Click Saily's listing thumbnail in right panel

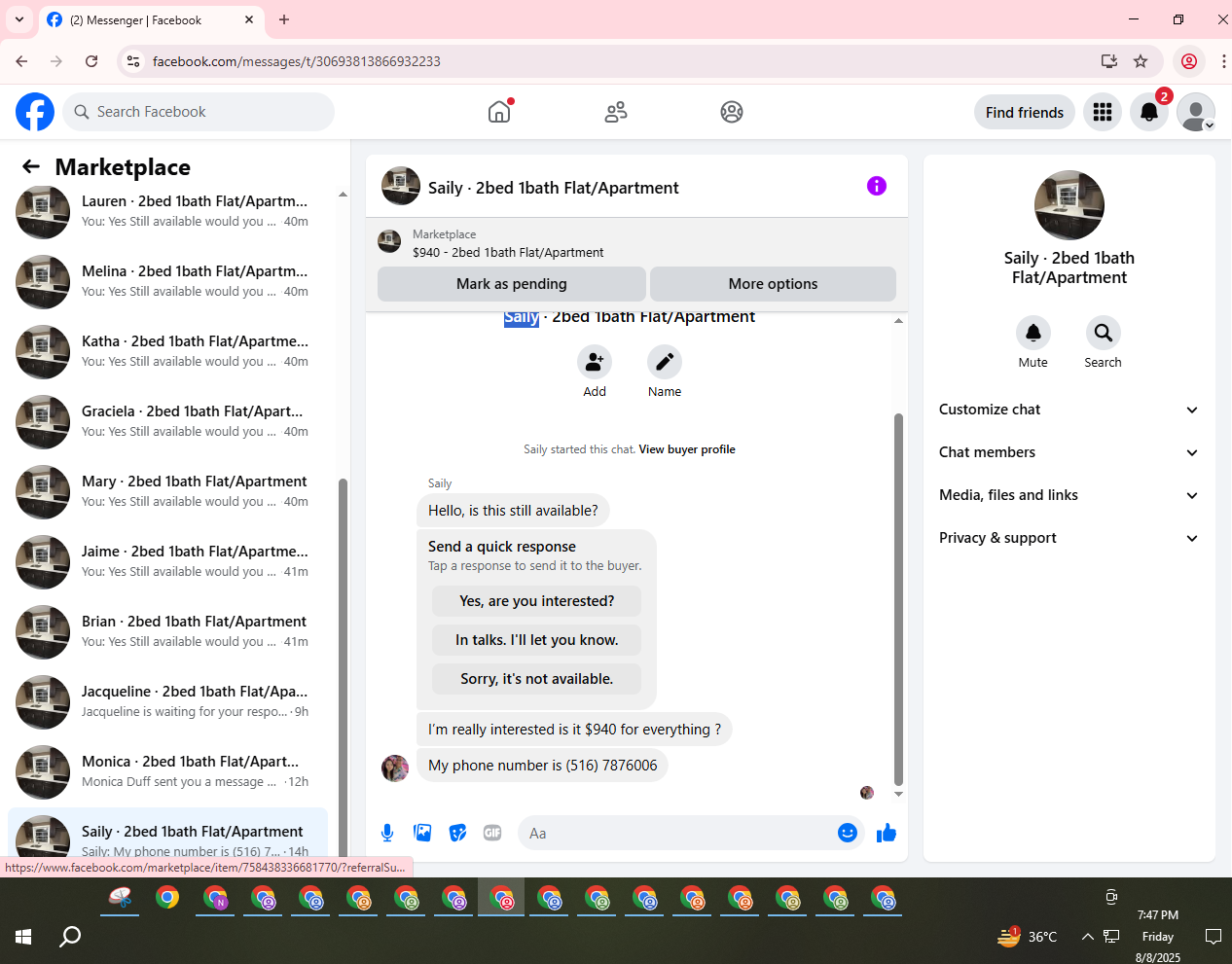[1069, 205]
